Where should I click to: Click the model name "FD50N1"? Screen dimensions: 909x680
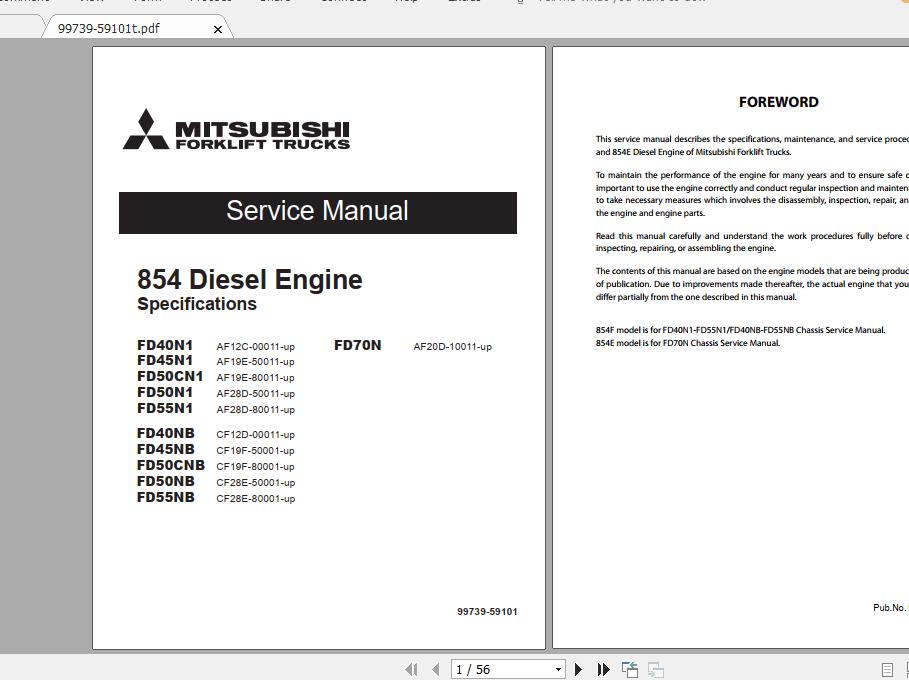coord(165,392)
